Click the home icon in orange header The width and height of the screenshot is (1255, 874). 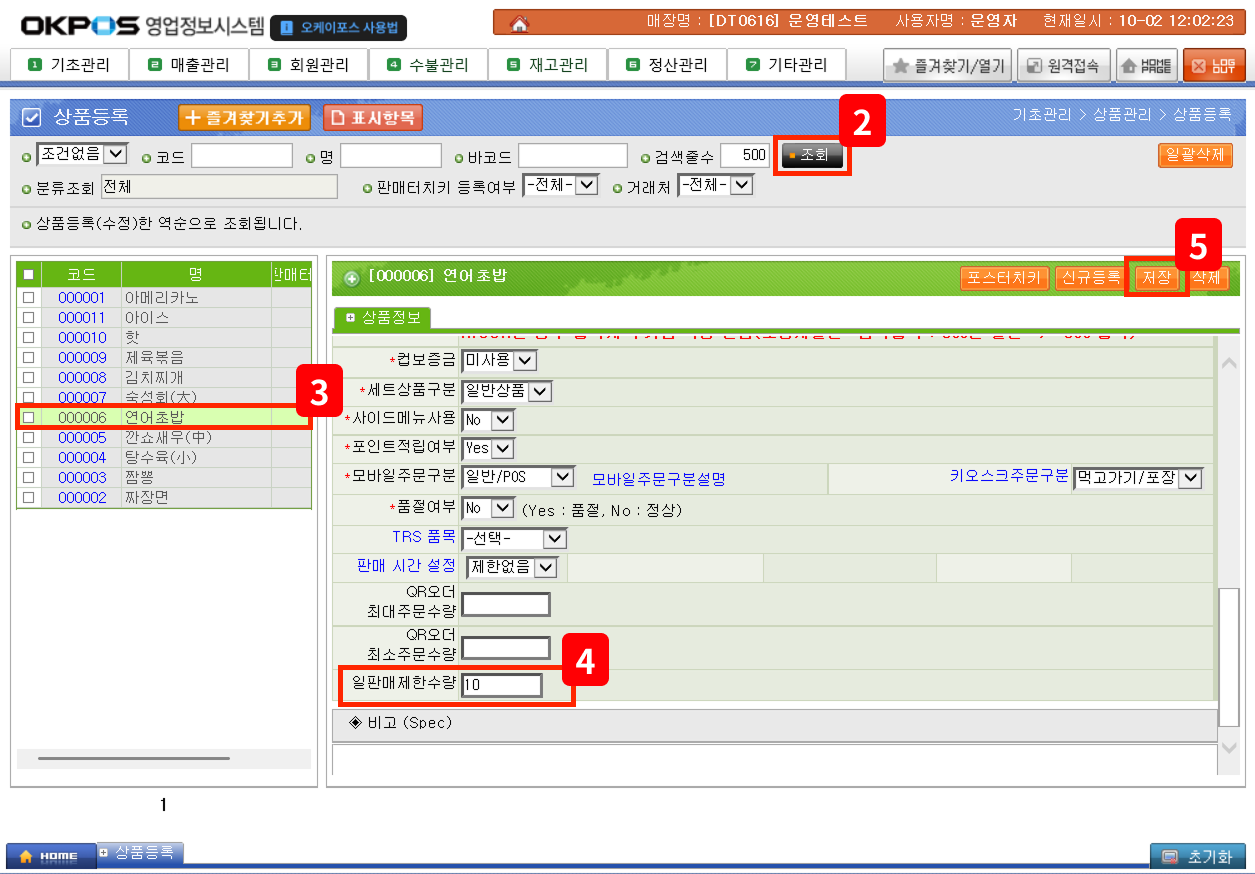(520, 23)
